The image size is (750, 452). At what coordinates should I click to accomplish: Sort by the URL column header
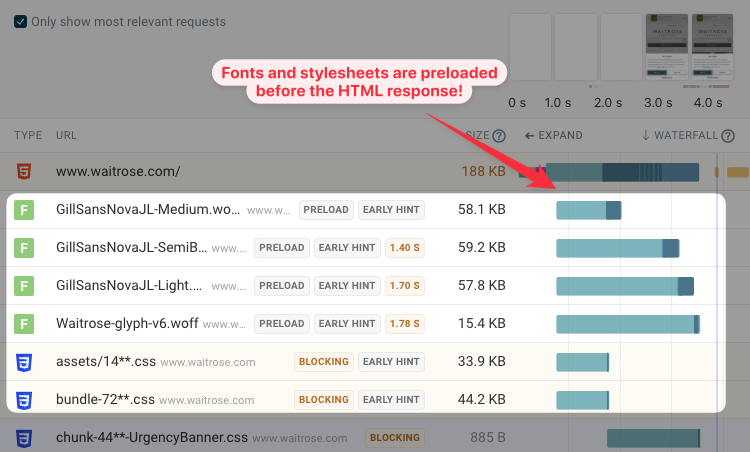[67, 136]
